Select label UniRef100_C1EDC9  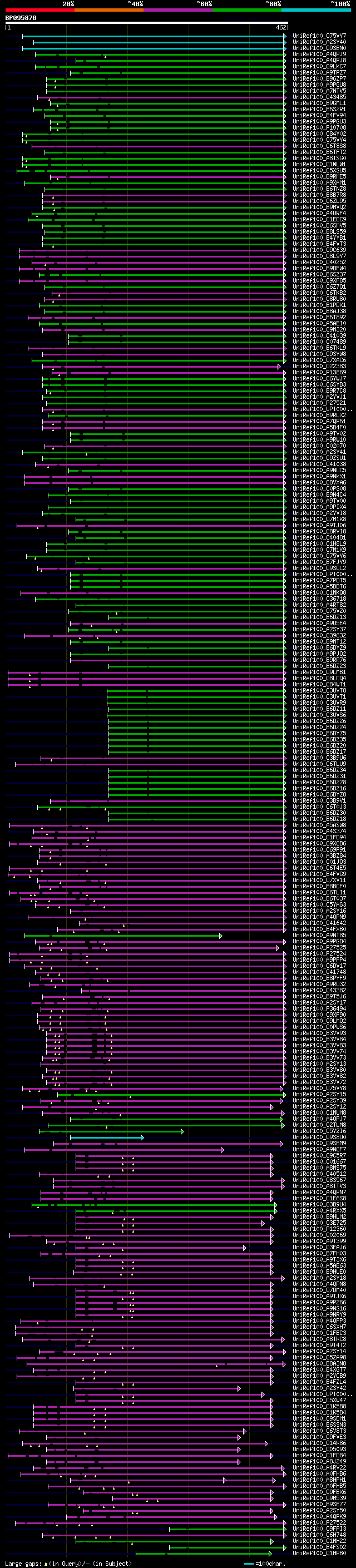pos(319,220)
